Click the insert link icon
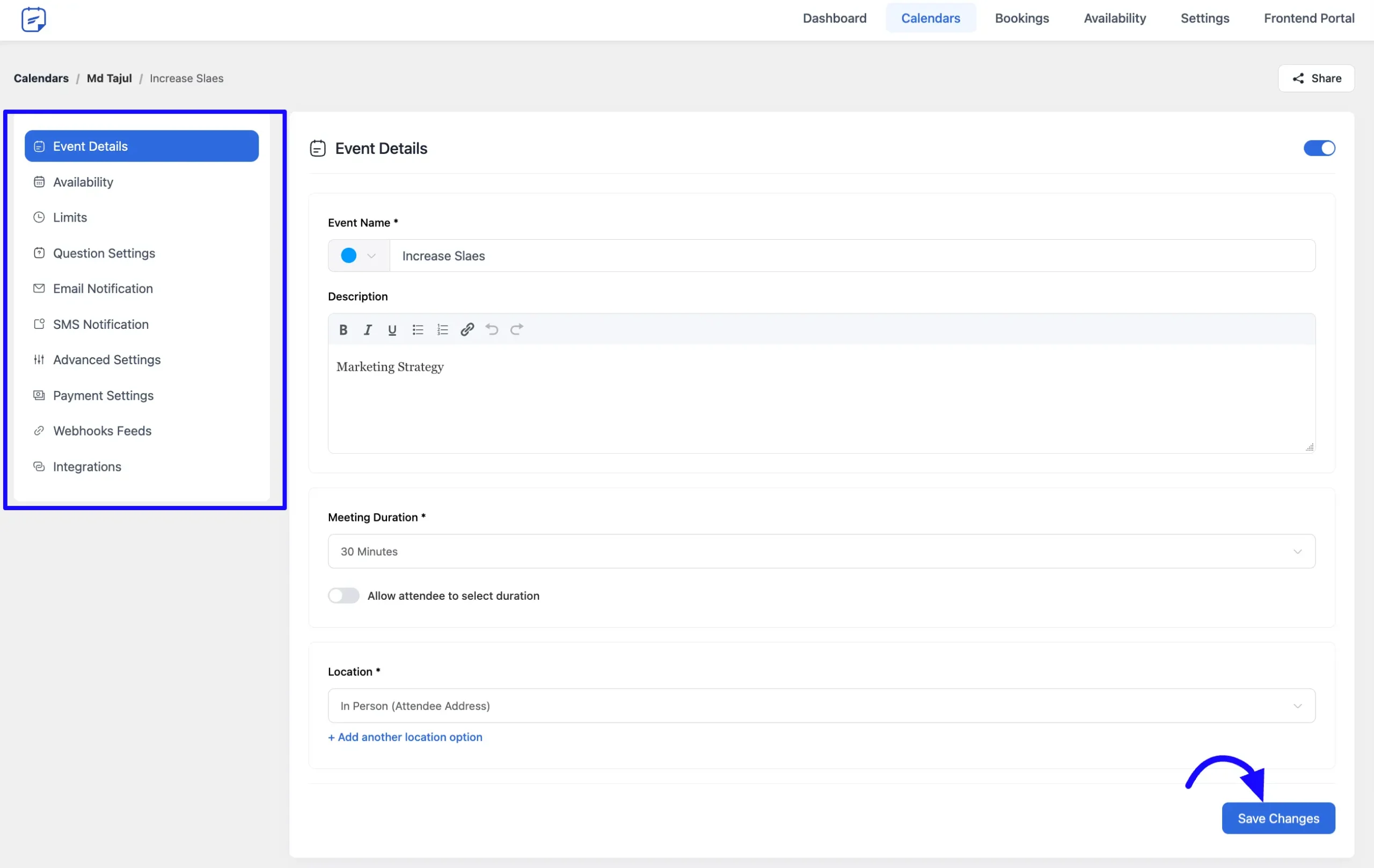1374x868 pixels. (x=467, y=329)
